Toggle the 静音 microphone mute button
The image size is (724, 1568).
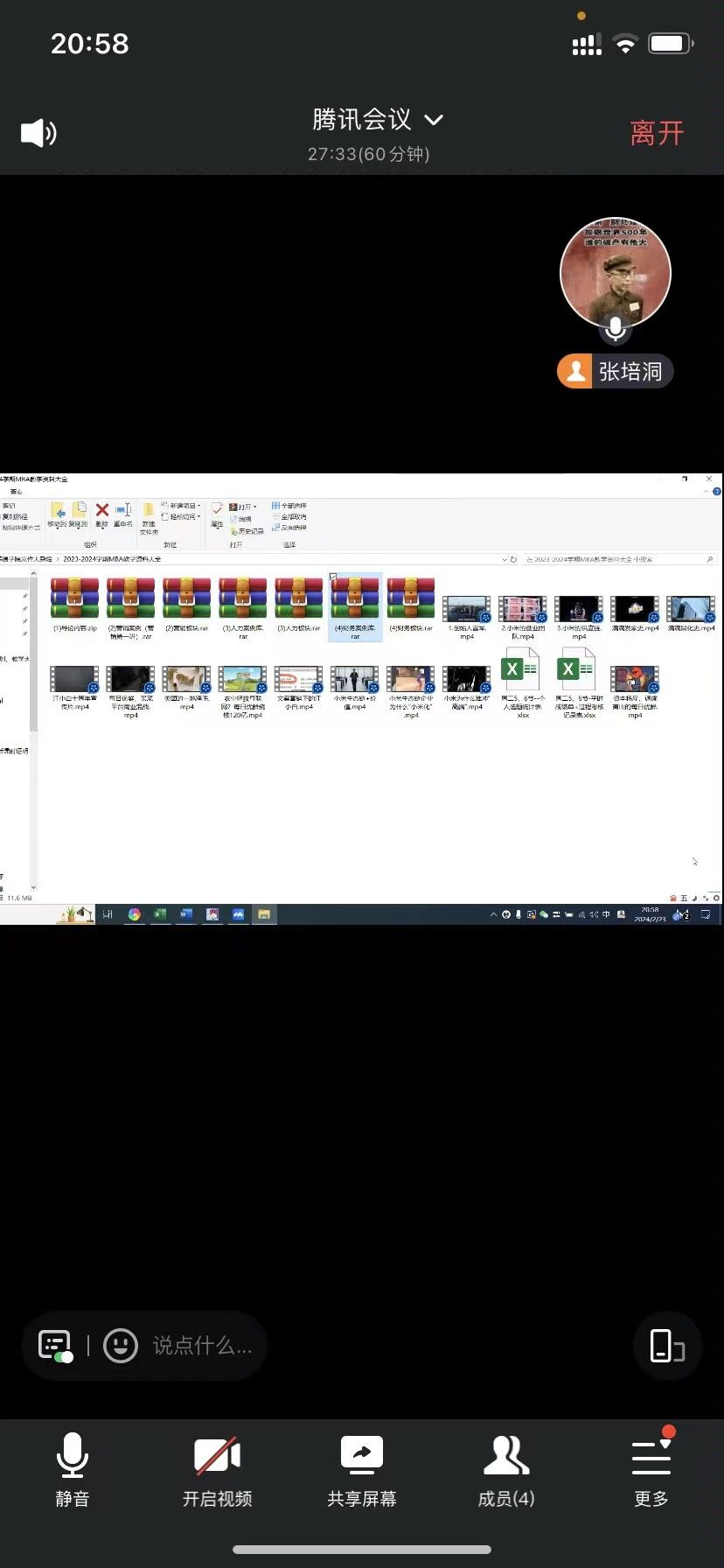coord(73,1470)
